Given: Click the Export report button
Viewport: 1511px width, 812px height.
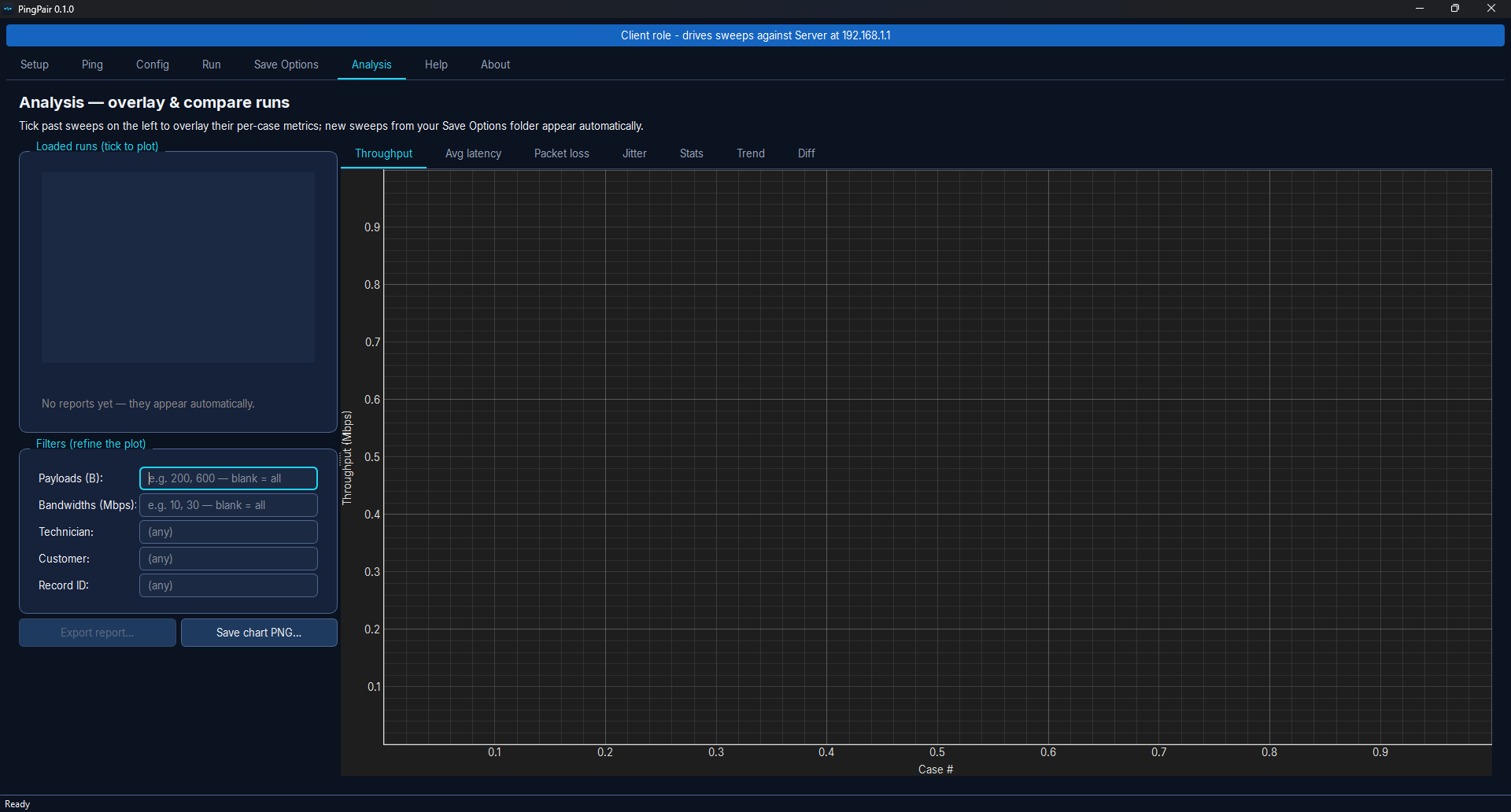Looking at the screenshot, I should (98, 633).
